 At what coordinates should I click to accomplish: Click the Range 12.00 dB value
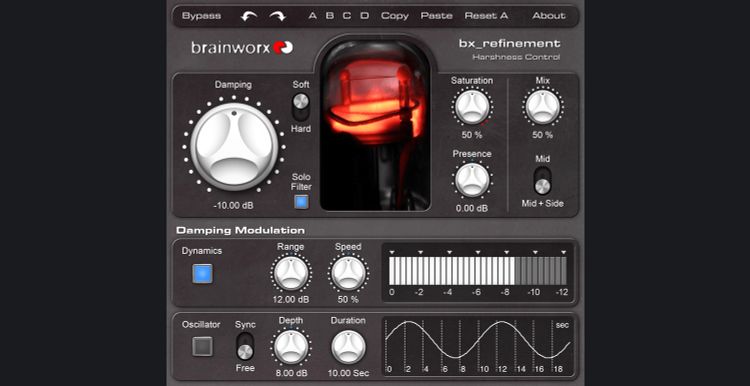click(x=291, y=300)
